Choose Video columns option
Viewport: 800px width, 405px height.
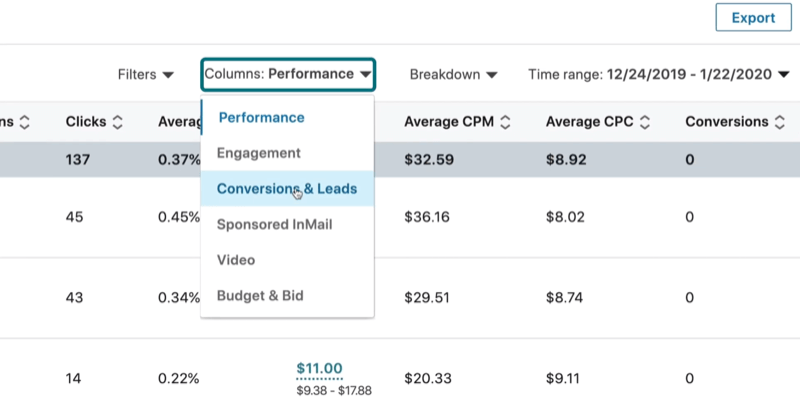click(236, 260)
